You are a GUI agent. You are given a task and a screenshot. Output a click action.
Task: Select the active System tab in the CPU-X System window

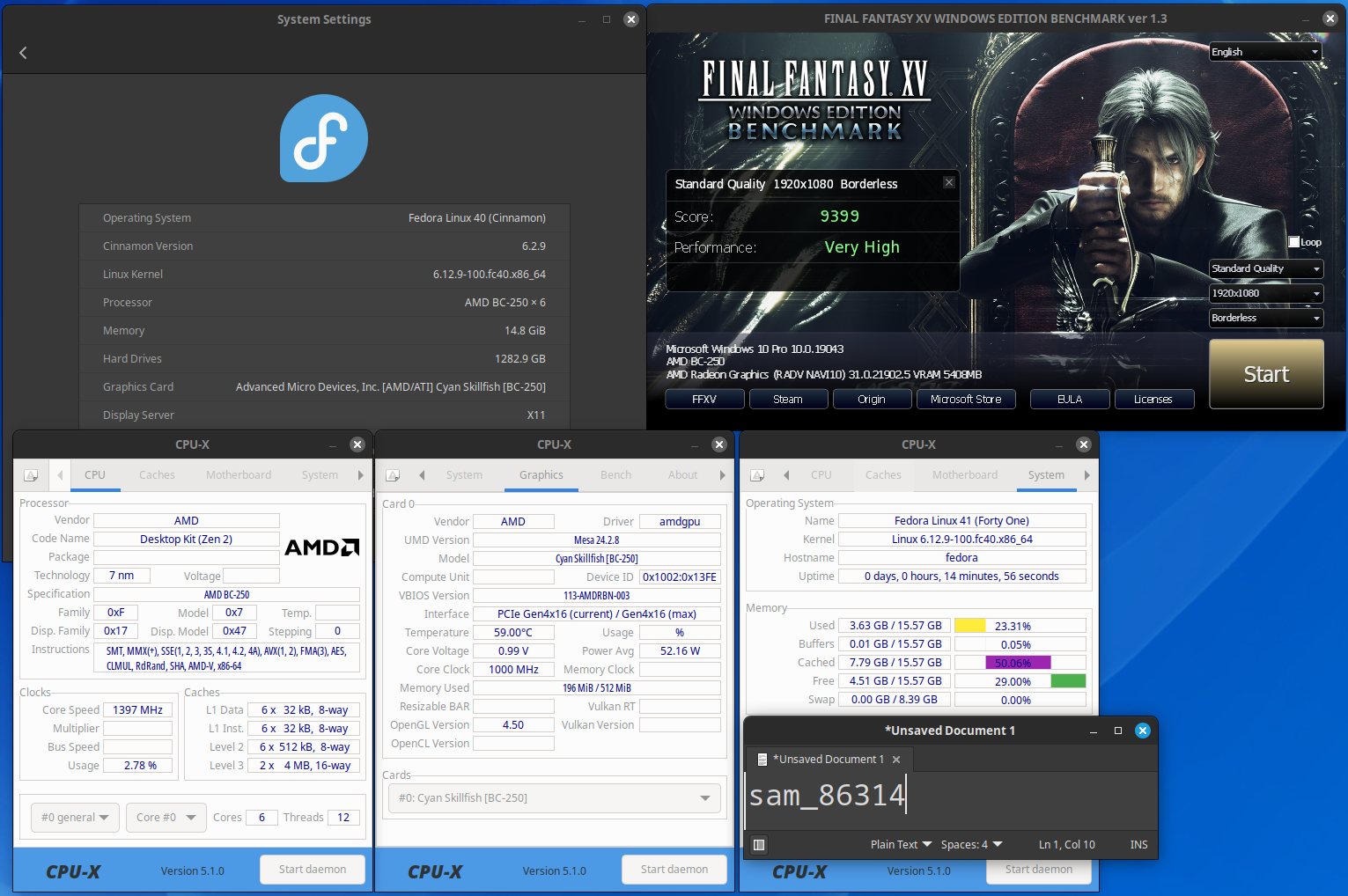[1046, 475]
